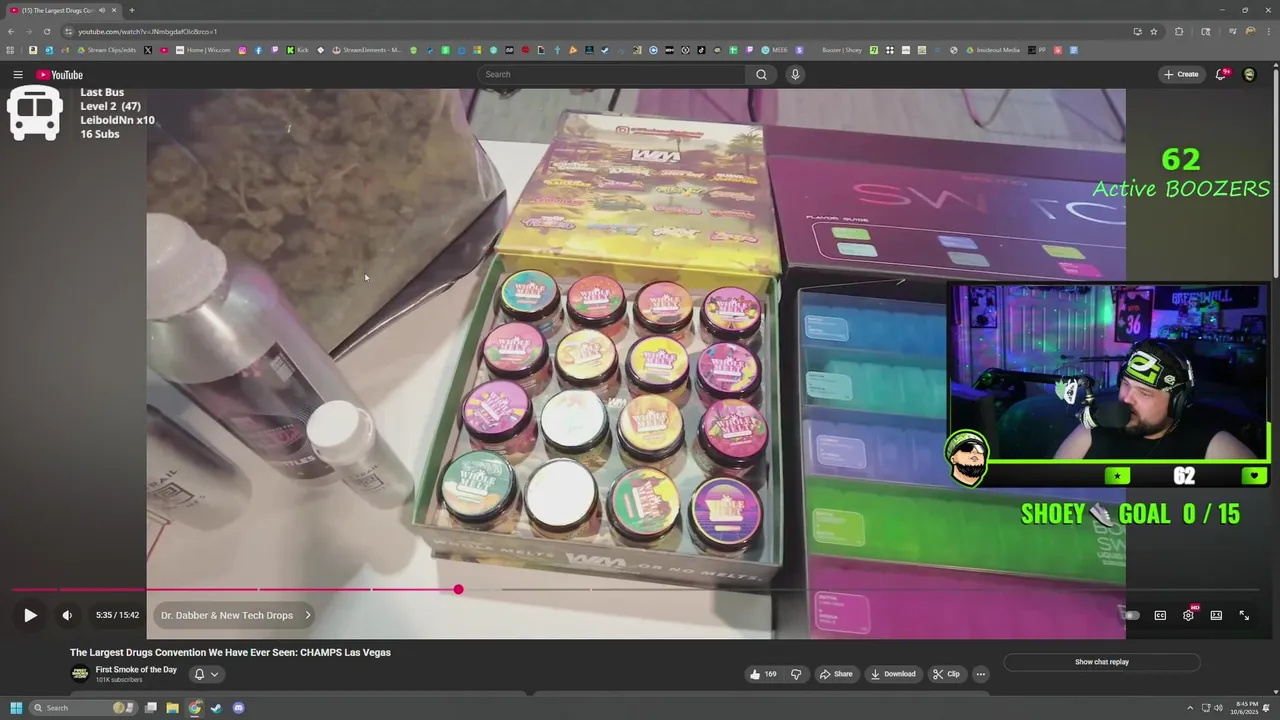This screenshot has width=1280, height=720.
Task: Open the apps grid in bookmarks bar
Action: coord(11,50)
